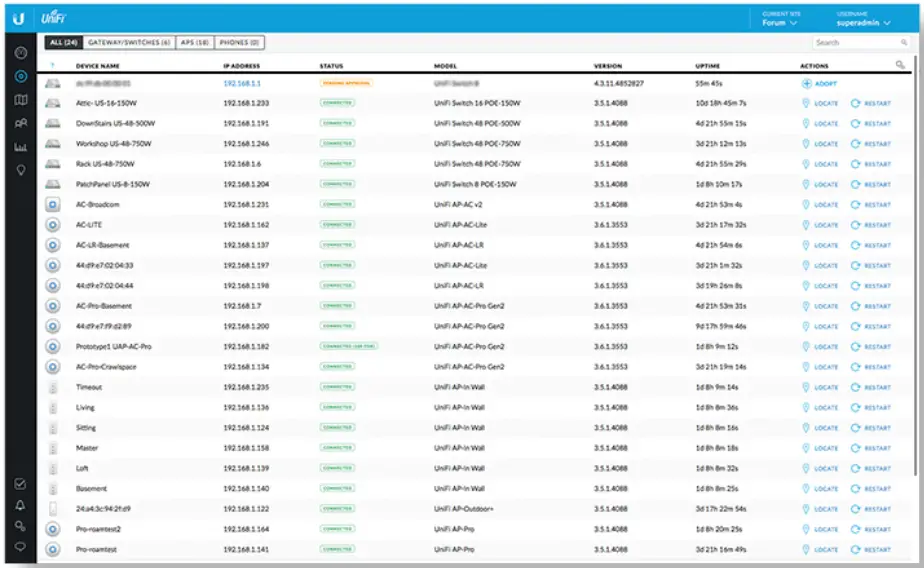Image resolution: width=924 pixels, height=568 pixels.
Task: Open the superadmin username dropdown
Action: click(863, 22)
